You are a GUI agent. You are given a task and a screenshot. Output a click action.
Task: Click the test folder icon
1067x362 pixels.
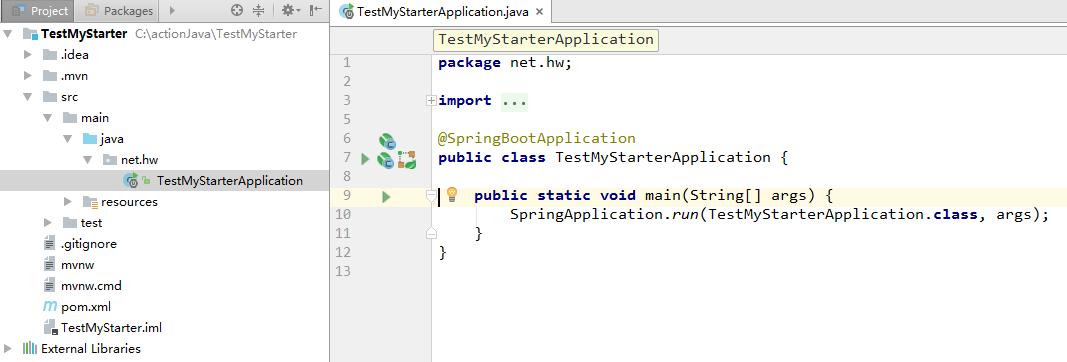(69, 223)
